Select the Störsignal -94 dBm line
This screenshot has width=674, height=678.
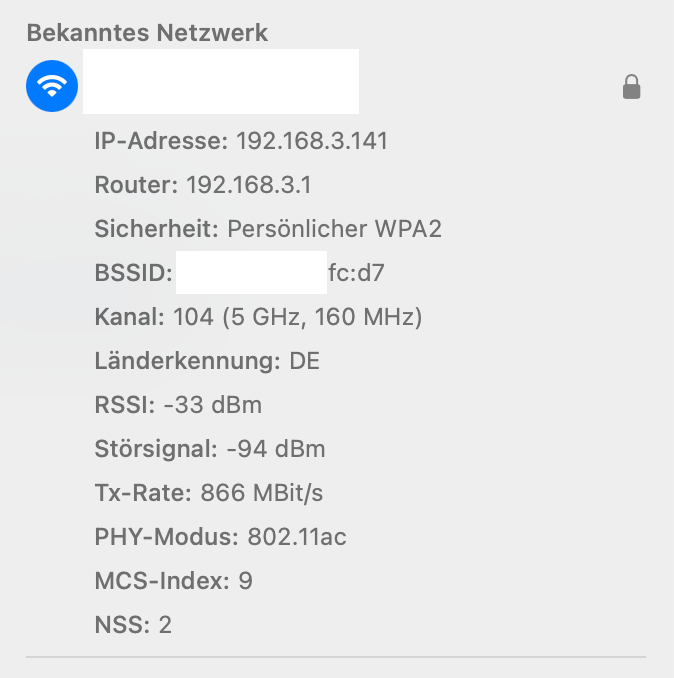[210, 449]
